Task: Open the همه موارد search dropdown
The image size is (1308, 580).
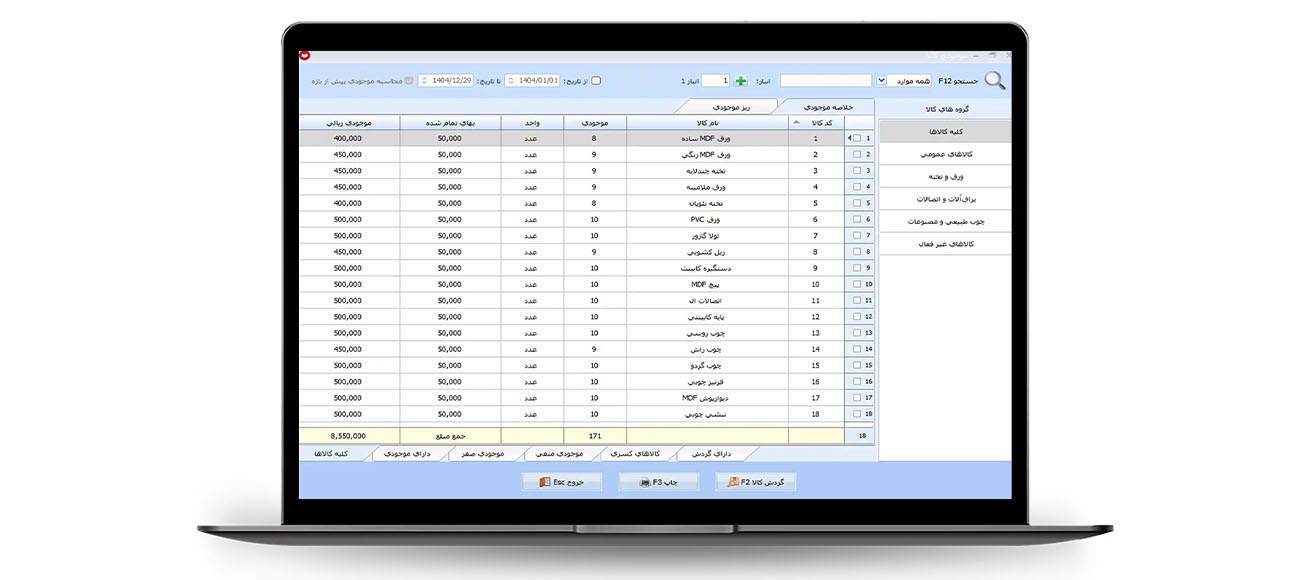Action: tap(881, 81)
